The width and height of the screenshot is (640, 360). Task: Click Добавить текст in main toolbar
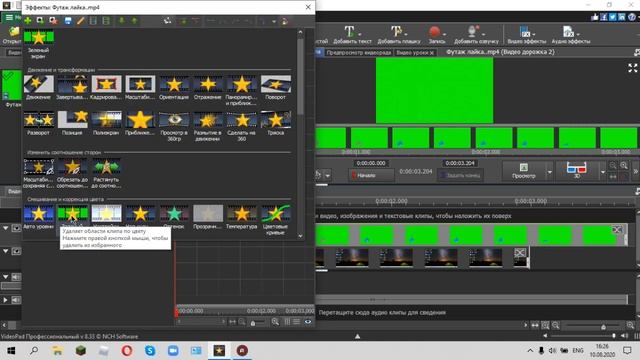[352, 35]
